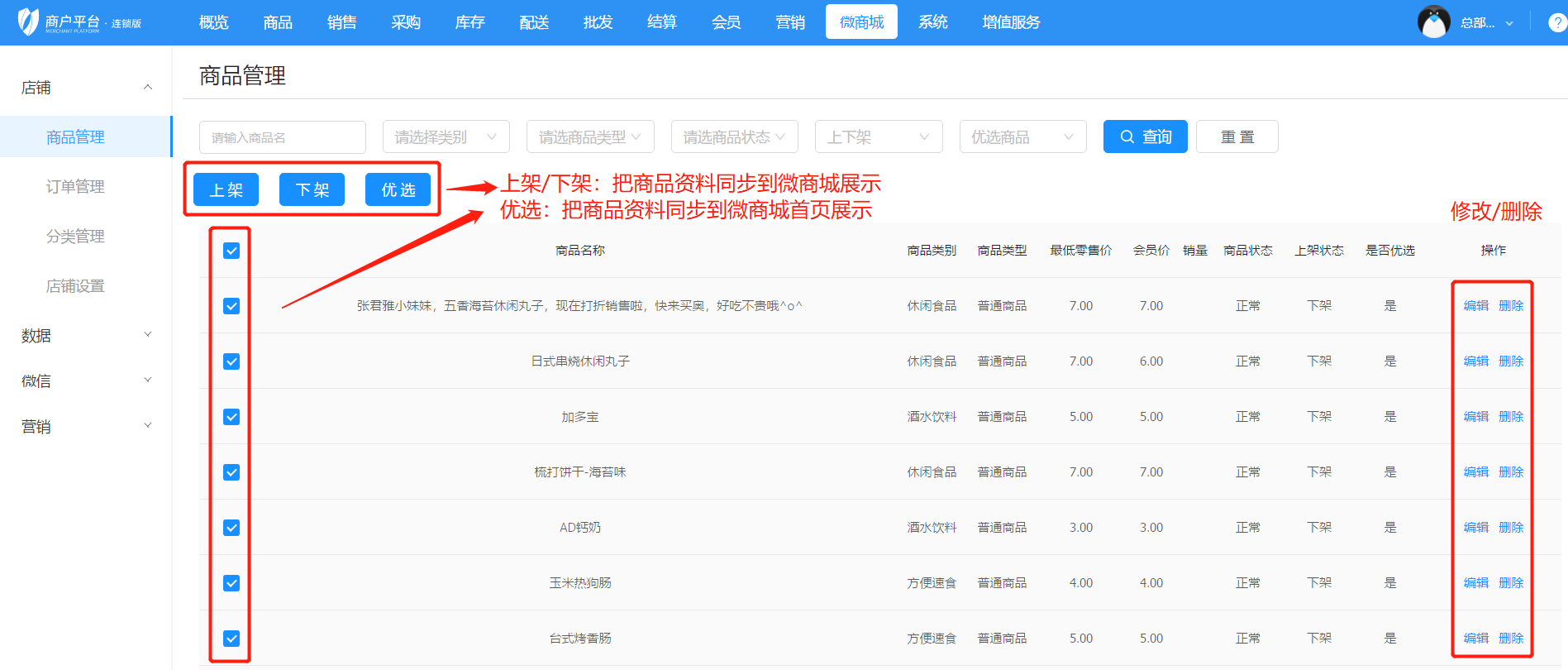Viewport: 1568px width, 670px height.
Task: Uncheck the AD钙奶 row checkbox
Action: point(231,528)
